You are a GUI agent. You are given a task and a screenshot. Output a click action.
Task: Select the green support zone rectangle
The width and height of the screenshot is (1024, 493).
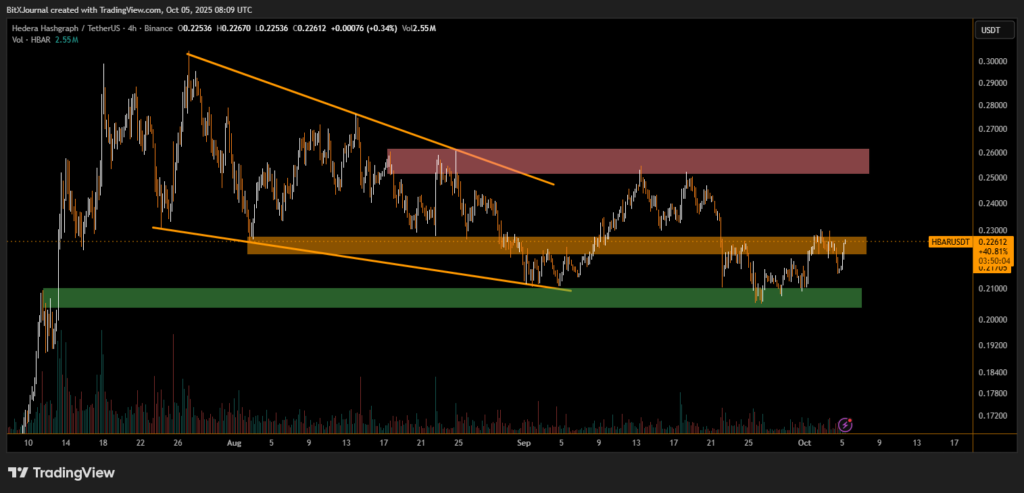450,298
